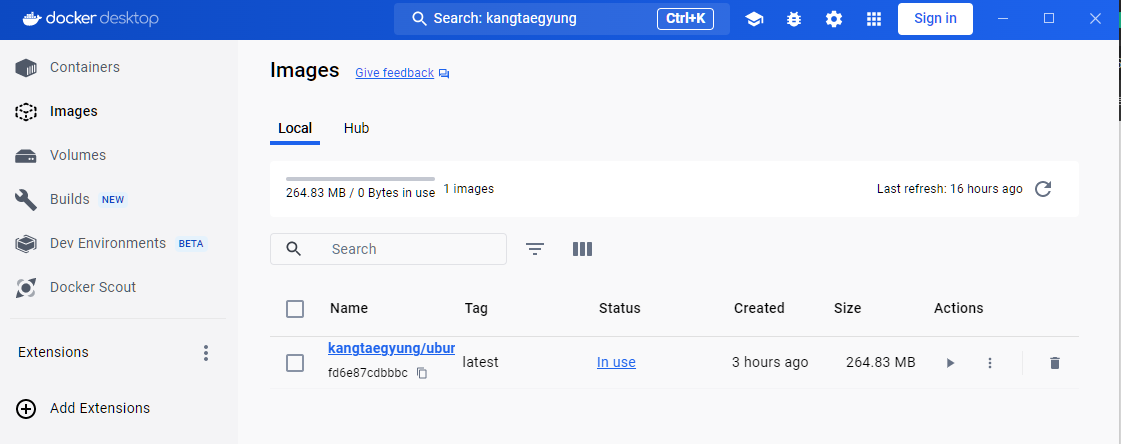Click the magnifier icon in images search
Image resolution: width=1121 pixels, height=444 pixels.
point(293,249)
